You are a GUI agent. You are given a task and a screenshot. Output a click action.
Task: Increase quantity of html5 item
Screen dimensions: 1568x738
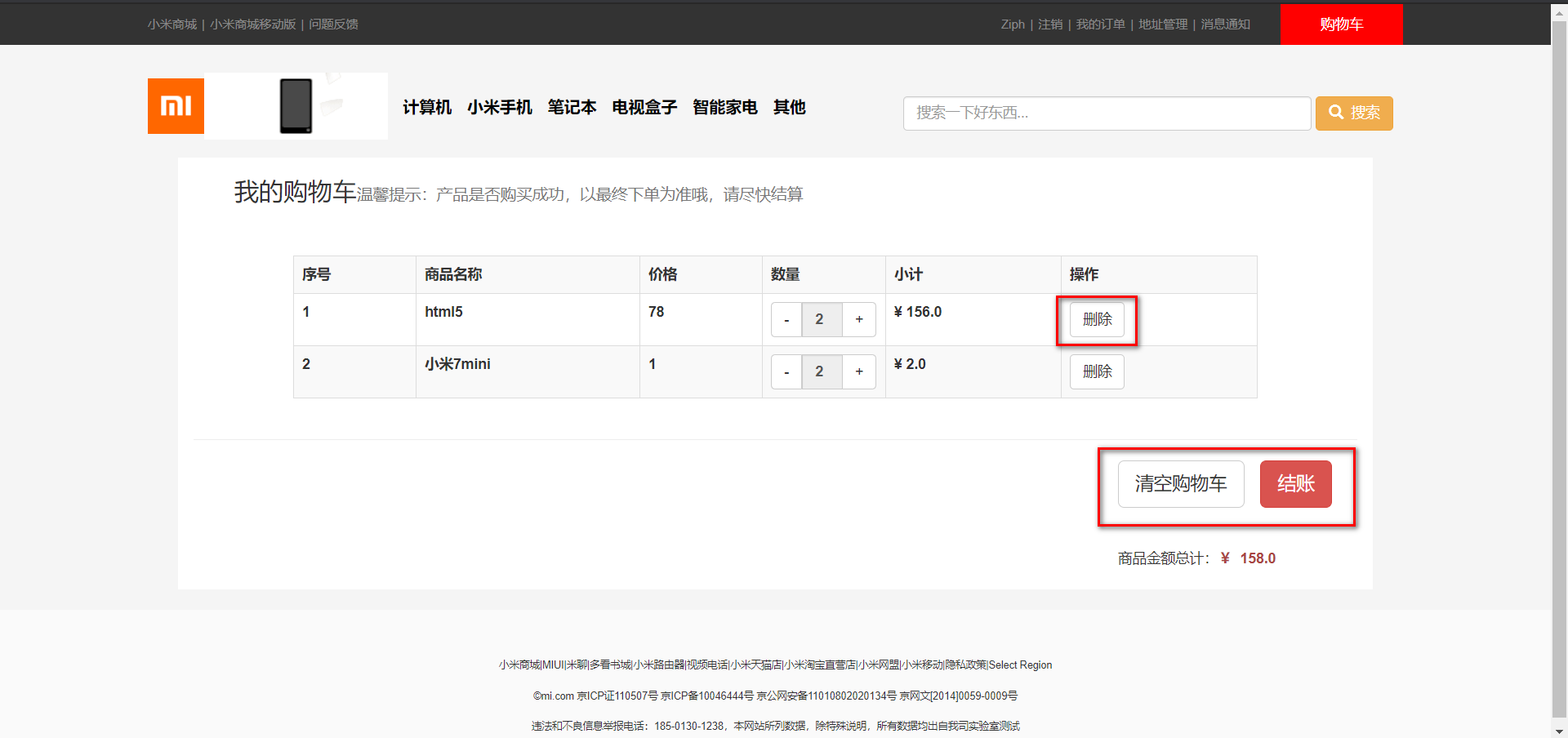pos(859,319)
